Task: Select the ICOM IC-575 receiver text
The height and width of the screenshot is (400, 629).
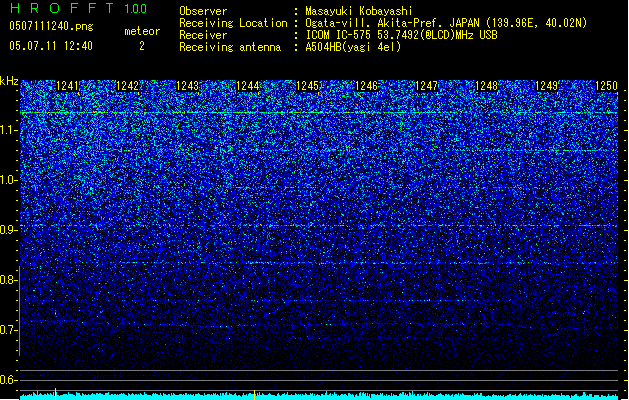Action: (x=401, y=35)
